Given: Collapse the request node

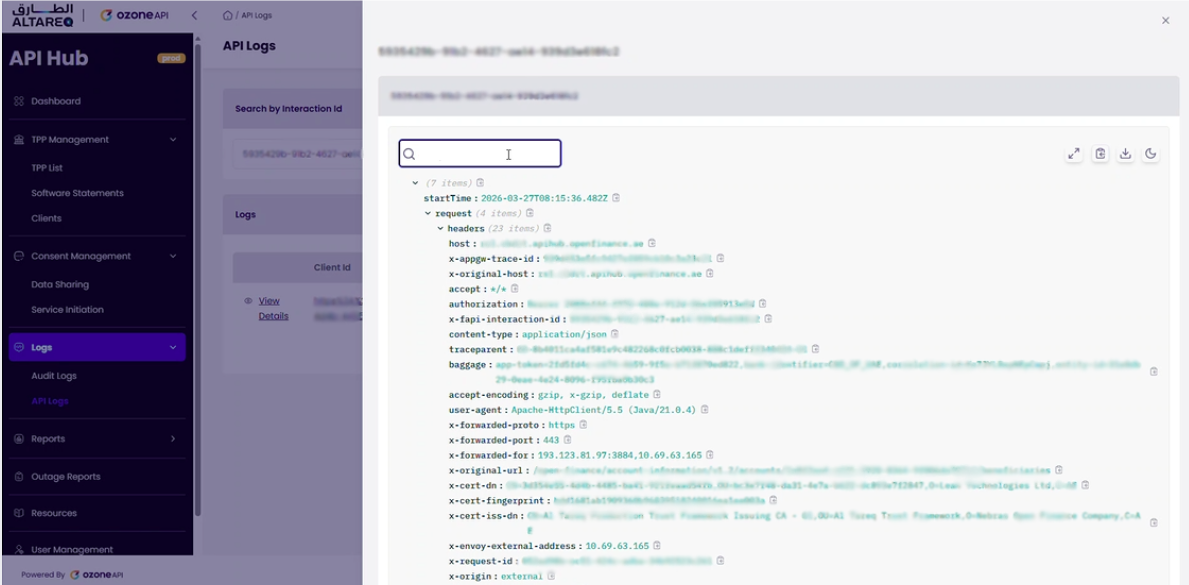Looking at the screenshot, I should pos(427,213).
